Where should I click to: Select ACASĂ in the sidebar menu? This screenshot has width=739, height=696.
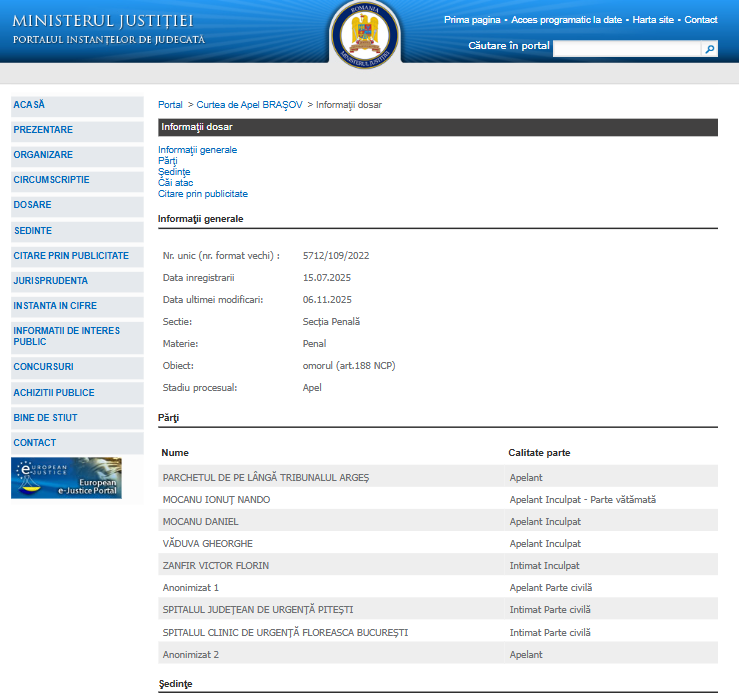pos(30,105)
